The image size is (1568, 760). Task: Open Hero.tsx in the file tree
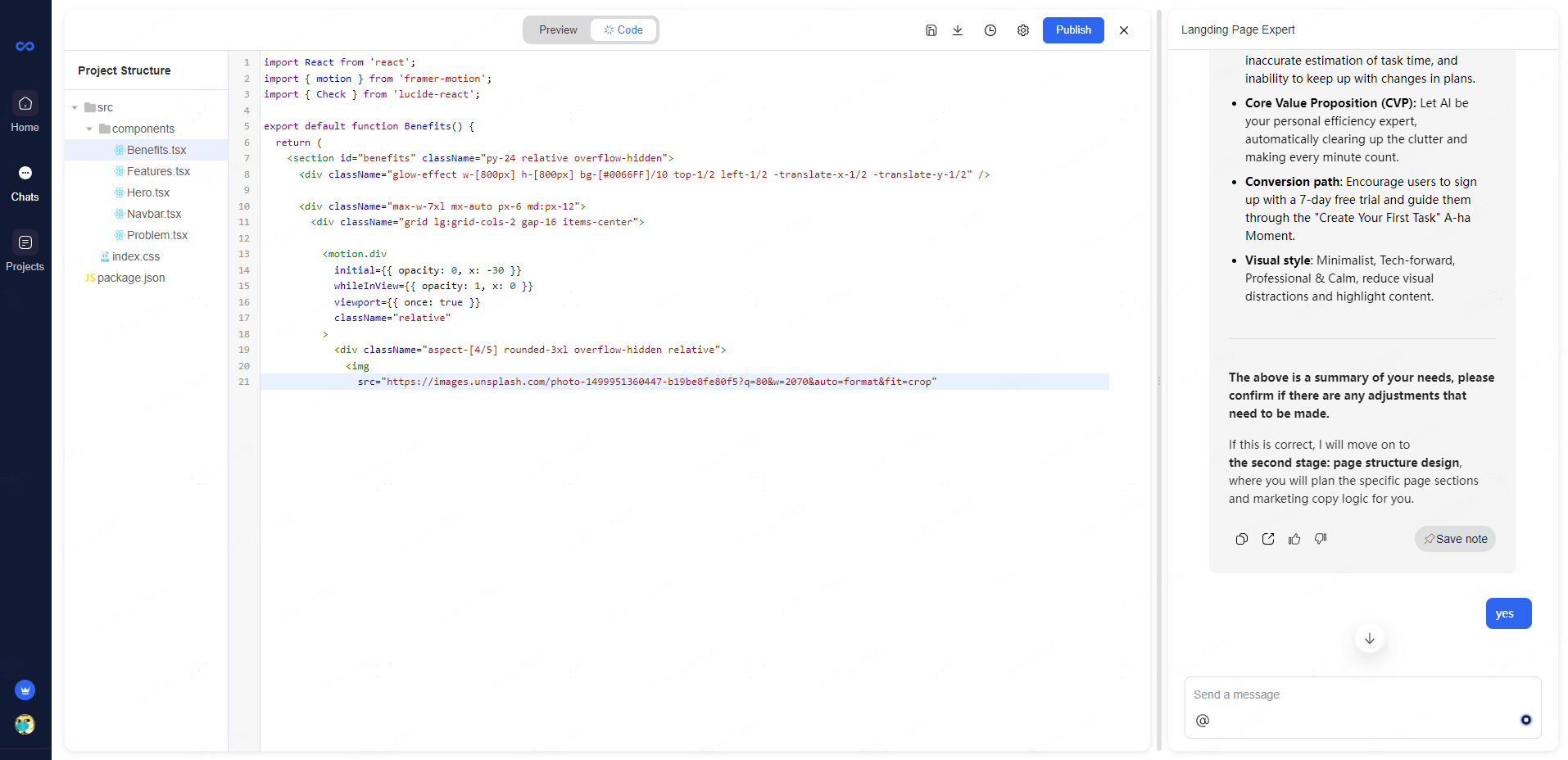pos(148,192)
